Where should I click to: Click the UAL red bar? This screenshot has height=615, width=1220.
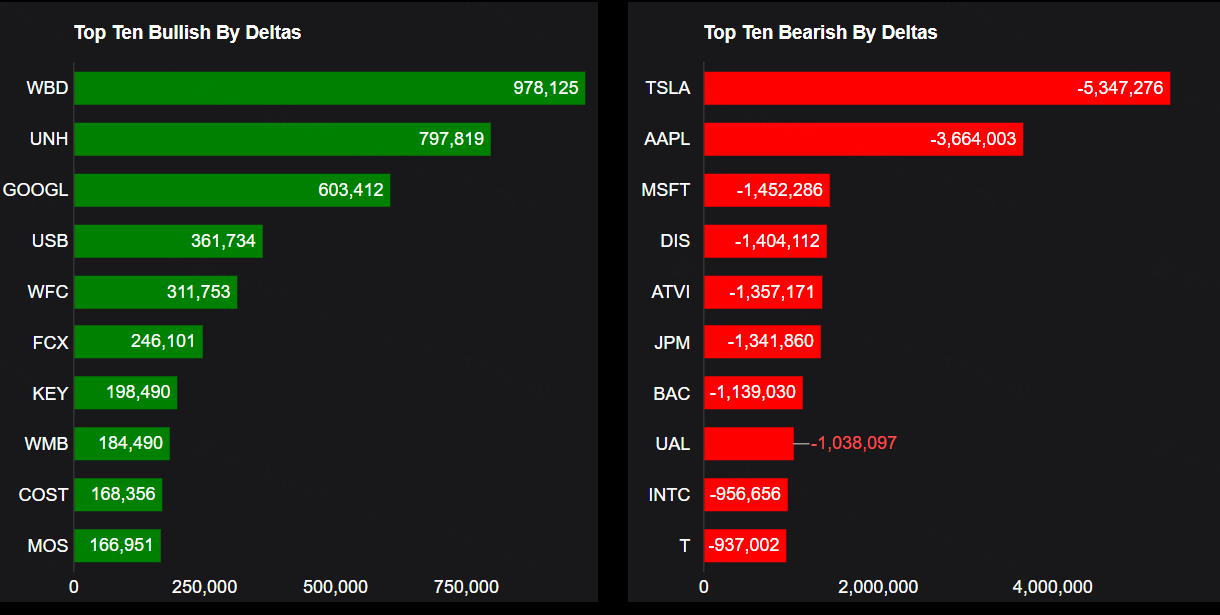pyautogui.click(x=748, y=443)
